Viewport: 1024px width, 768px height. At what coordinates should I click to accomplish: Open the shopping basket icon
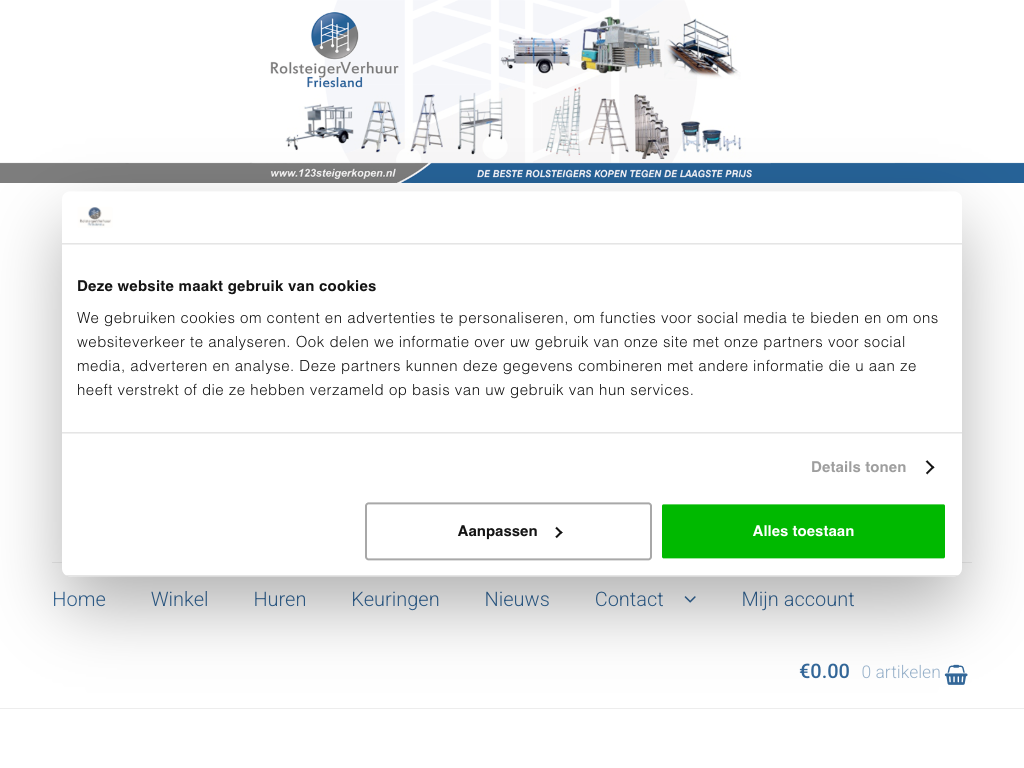pyautogui.click(x=956, y=674)
